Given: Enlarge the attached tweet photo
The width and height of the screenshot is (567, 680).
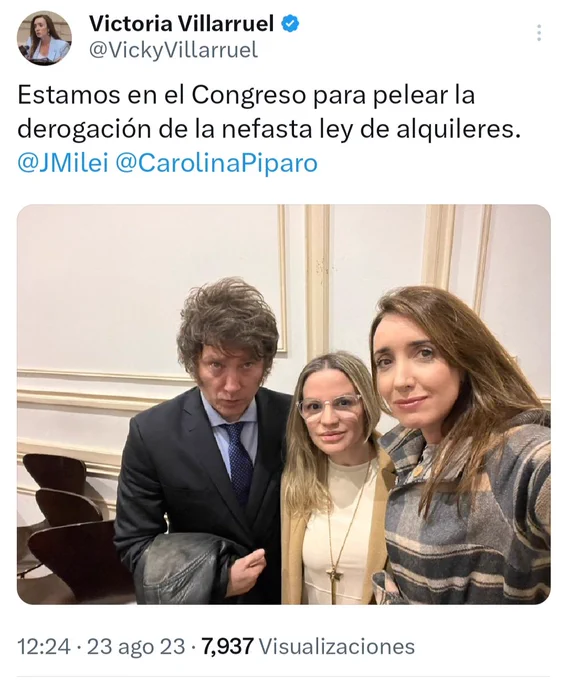Looking at the screenshot, I should (284, 404).
